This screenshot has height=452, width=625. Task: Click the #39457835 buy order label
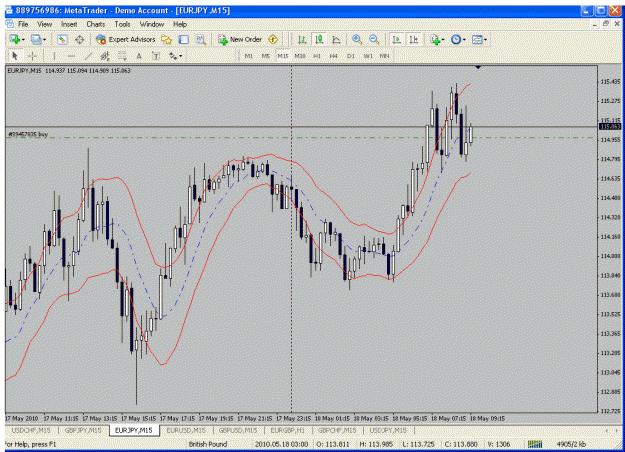pos(28,135)
